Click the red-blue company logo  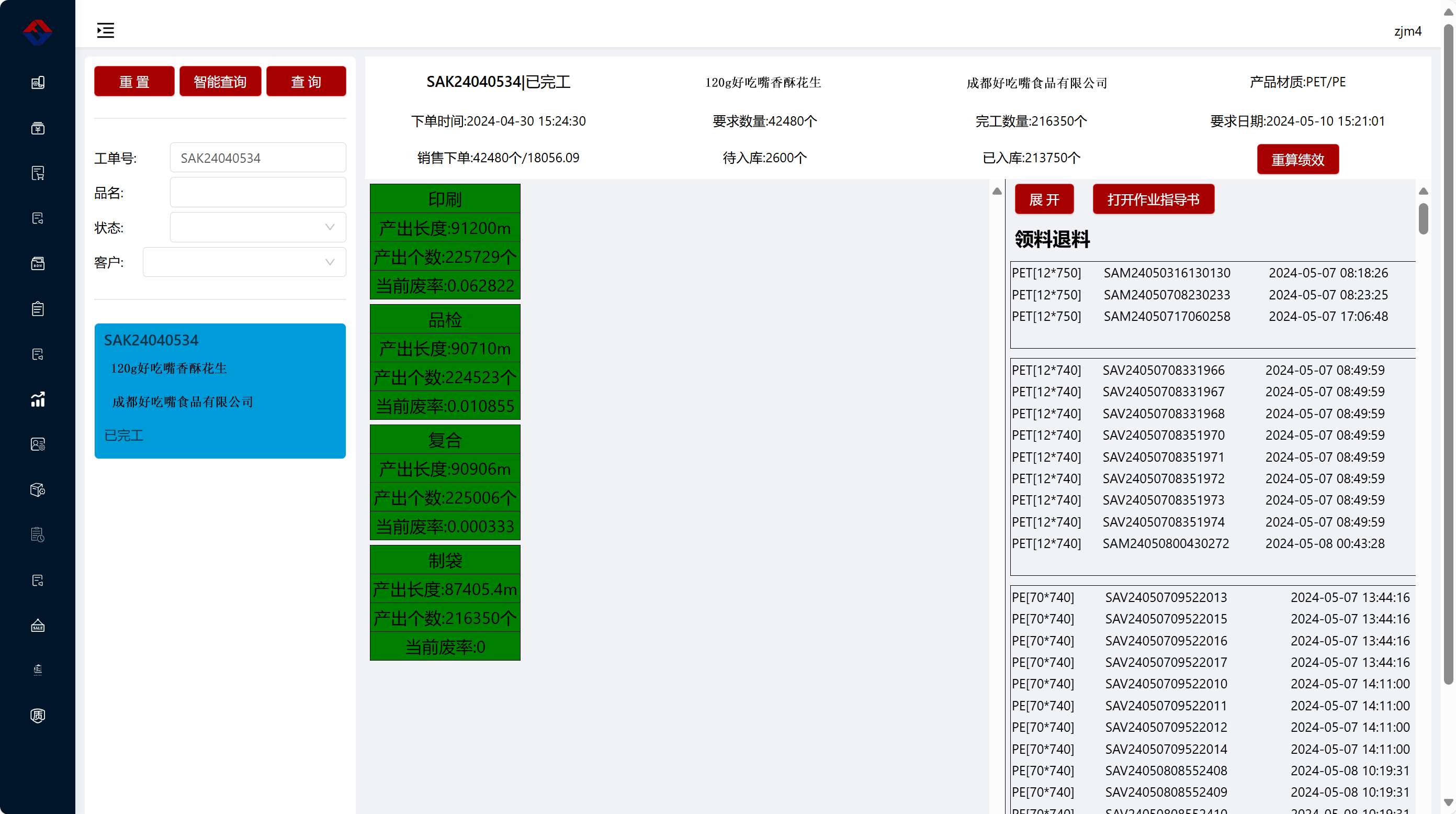[37, 32]
